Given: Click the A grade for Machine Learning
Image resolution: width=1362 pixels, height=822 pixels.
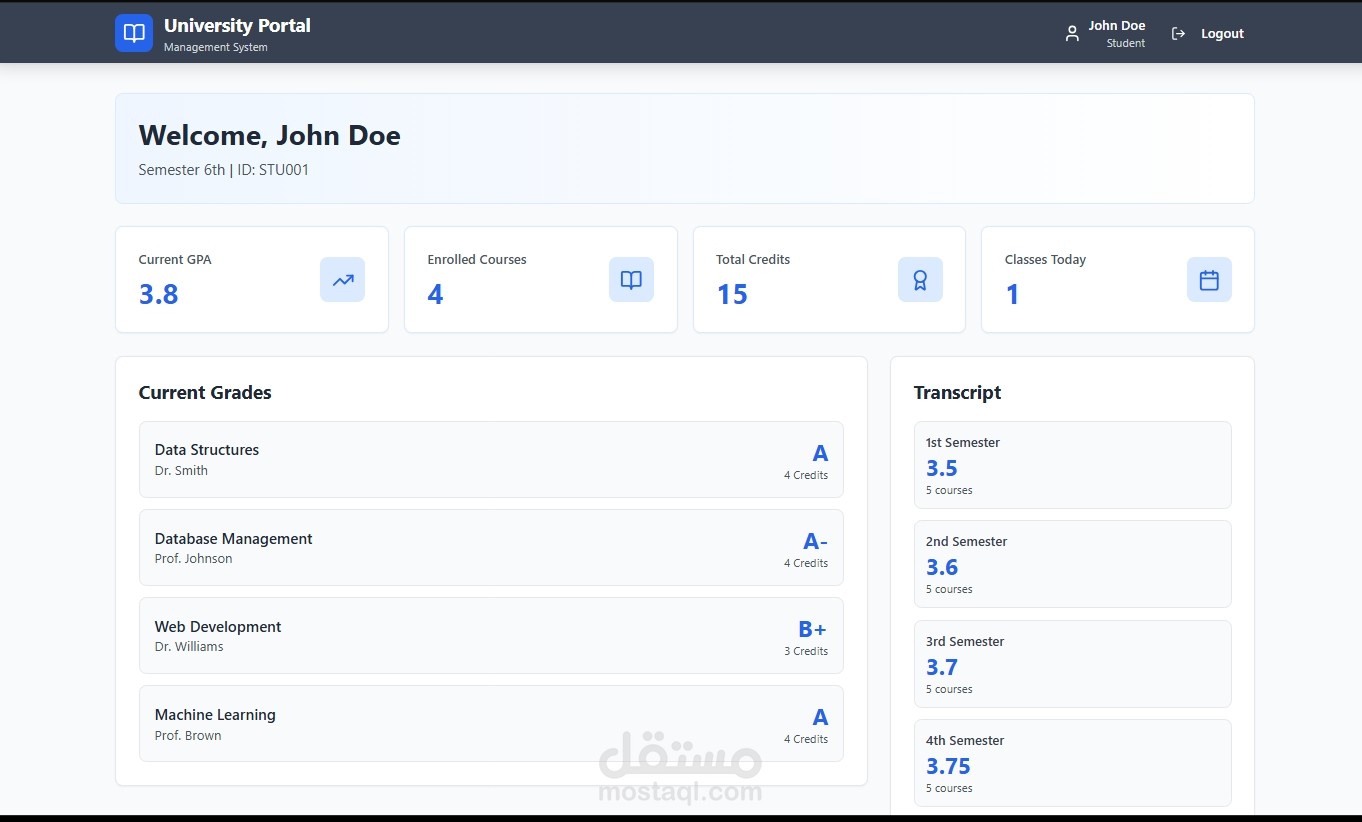Looking at the screenshot, I should click(x=820, y=717).
